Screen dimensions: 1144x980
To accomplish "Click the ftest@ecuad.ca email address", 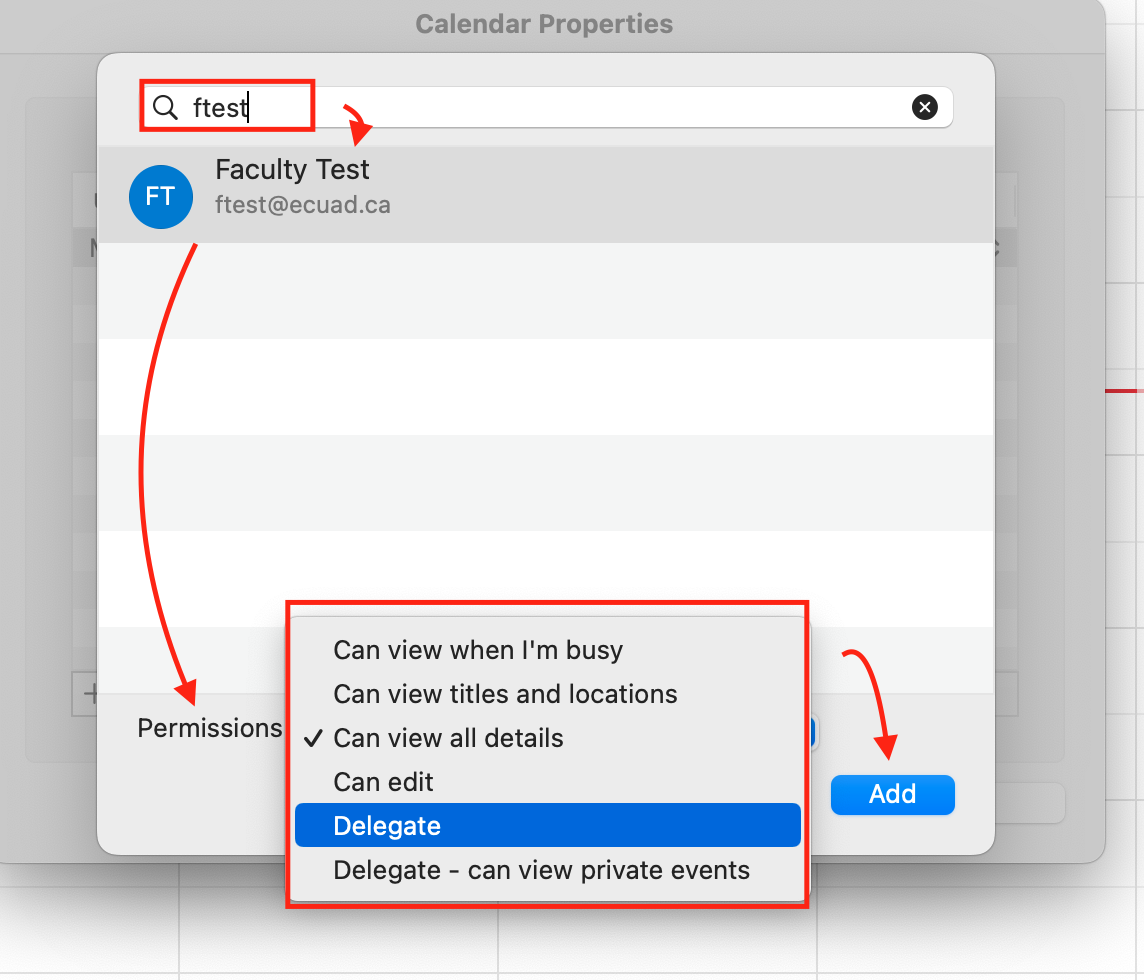I will [x=303, y=205].
